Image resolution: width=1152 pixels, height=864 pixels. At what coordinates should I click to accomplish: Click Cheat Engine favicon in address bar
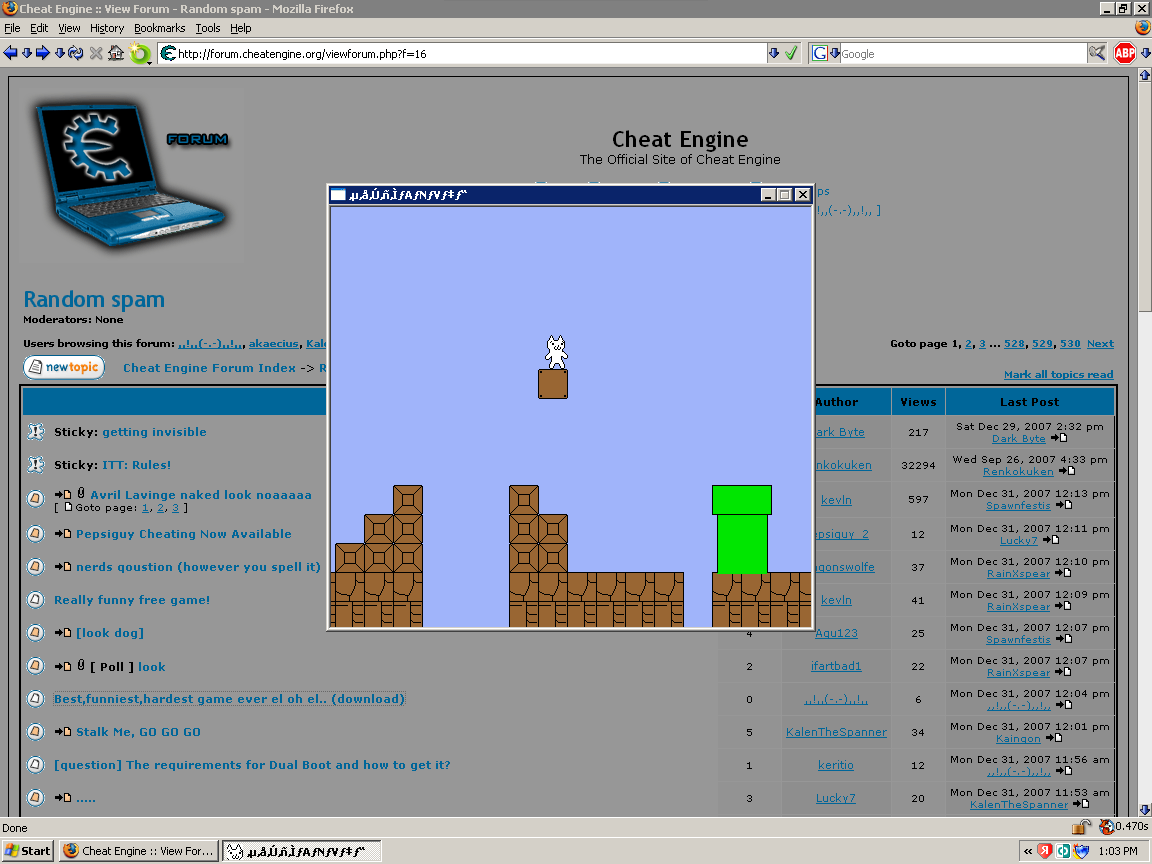168,53
